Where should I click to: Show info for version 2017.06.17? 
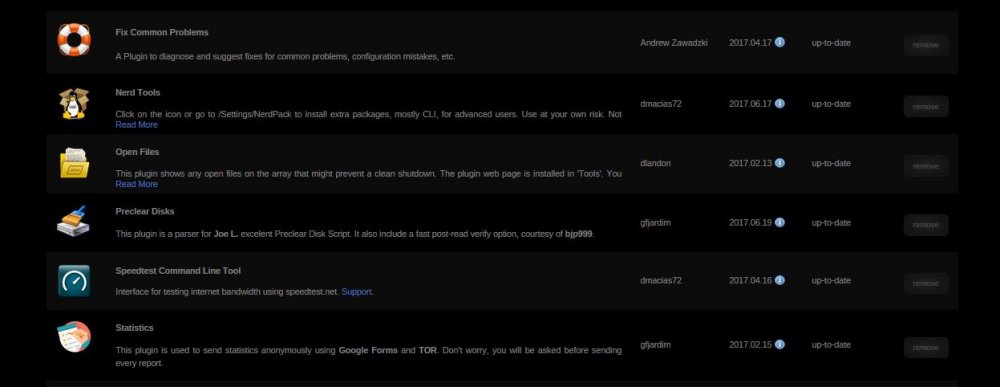(x=779, y=103)
